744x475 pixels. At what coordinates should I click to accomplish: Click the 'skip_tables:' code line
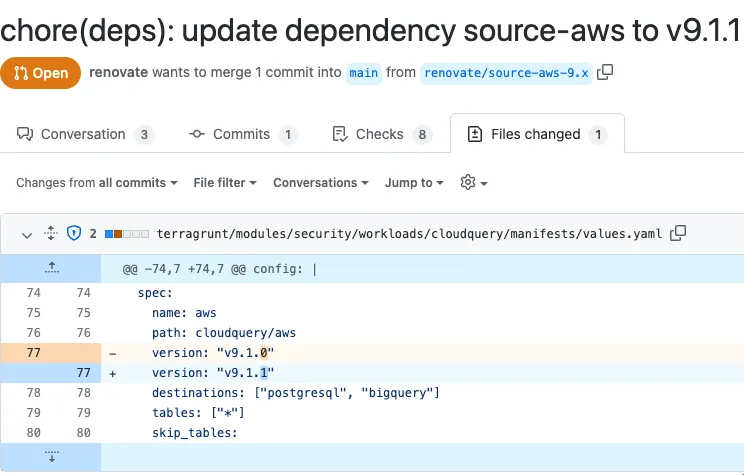coord(195,433)
